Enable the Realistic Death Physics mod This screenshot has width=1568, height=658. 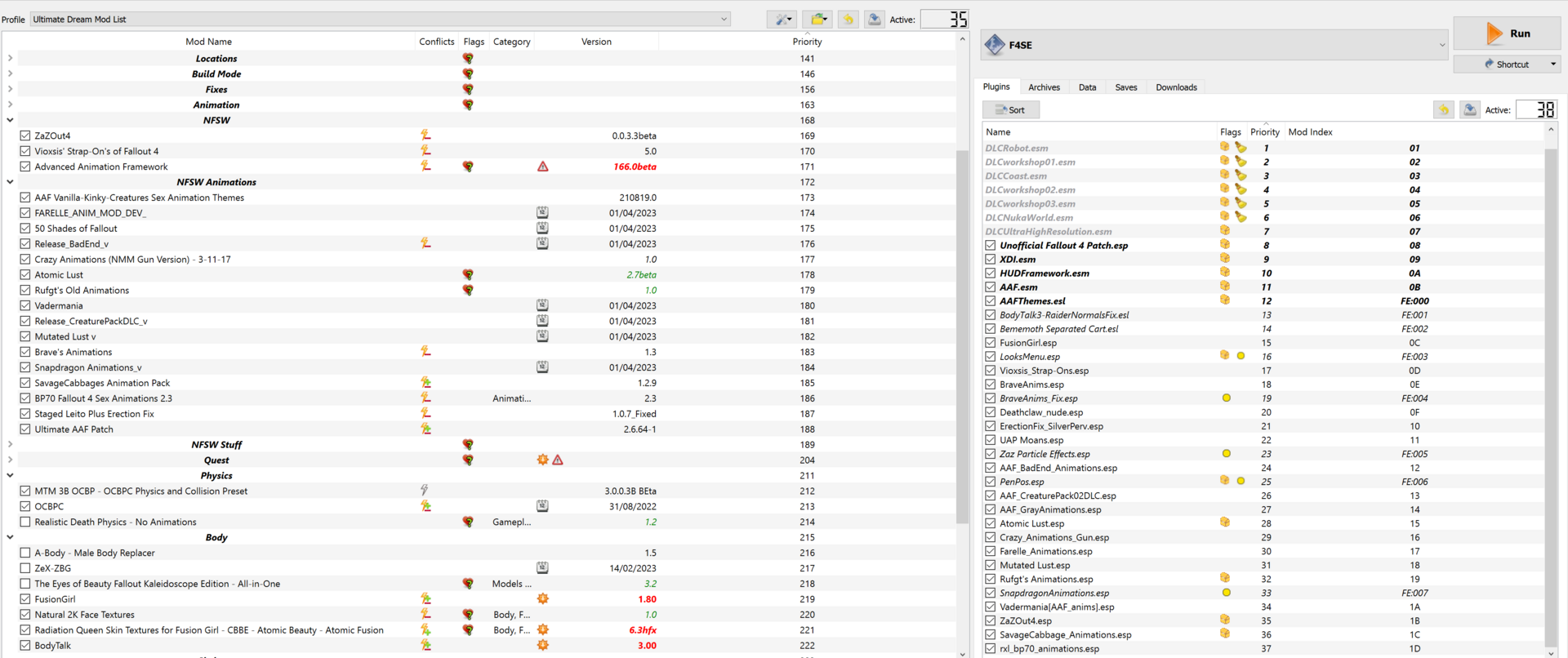point(25,522)
